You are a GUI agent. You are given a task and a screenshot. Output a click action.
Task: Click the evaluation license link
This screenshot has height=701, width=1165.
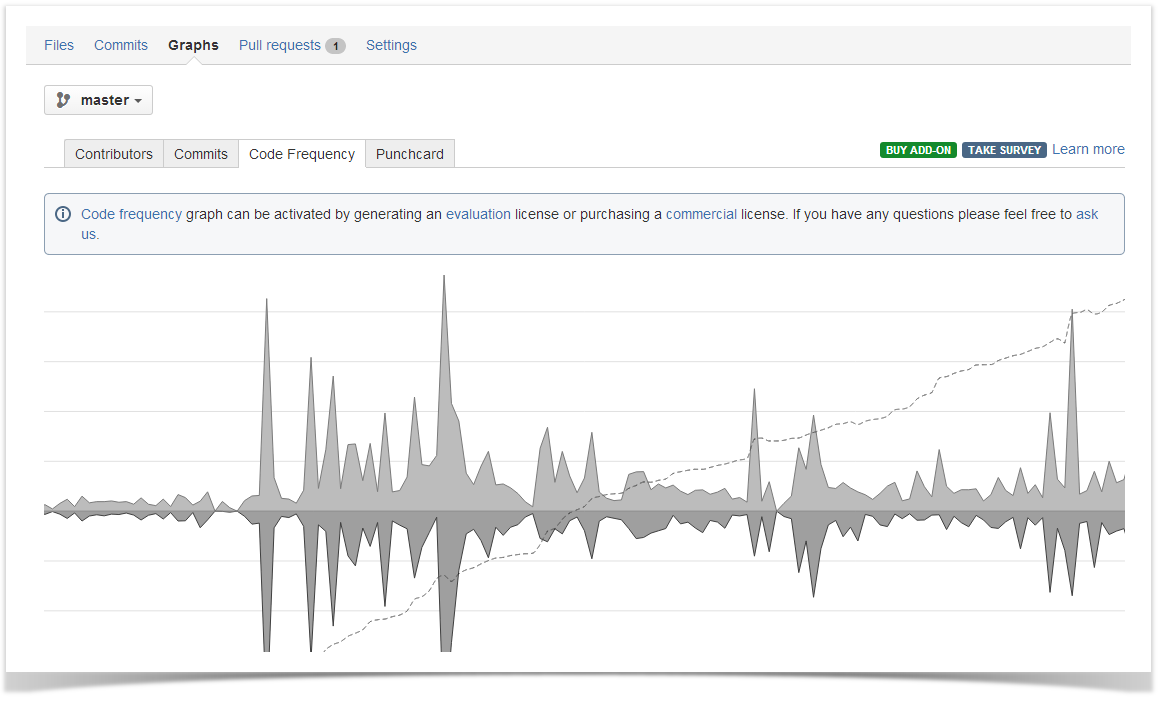click(x=478, y=214)
